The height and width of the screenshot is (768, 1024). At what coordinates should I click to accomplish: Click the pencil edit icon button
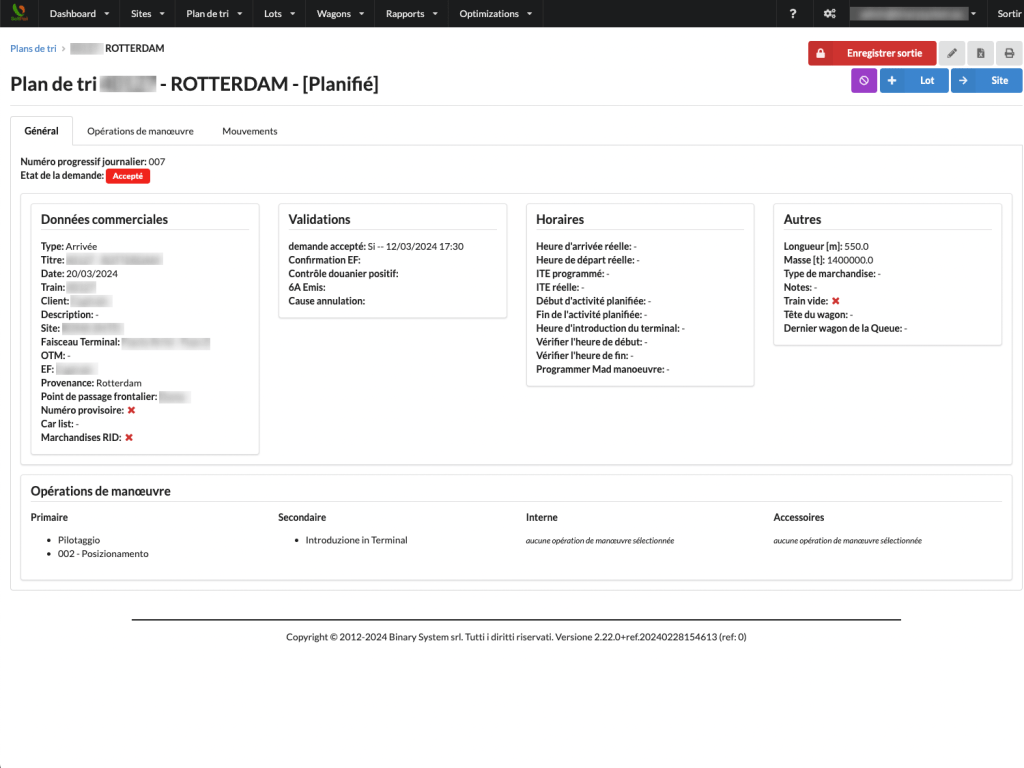tap(953, 53)
